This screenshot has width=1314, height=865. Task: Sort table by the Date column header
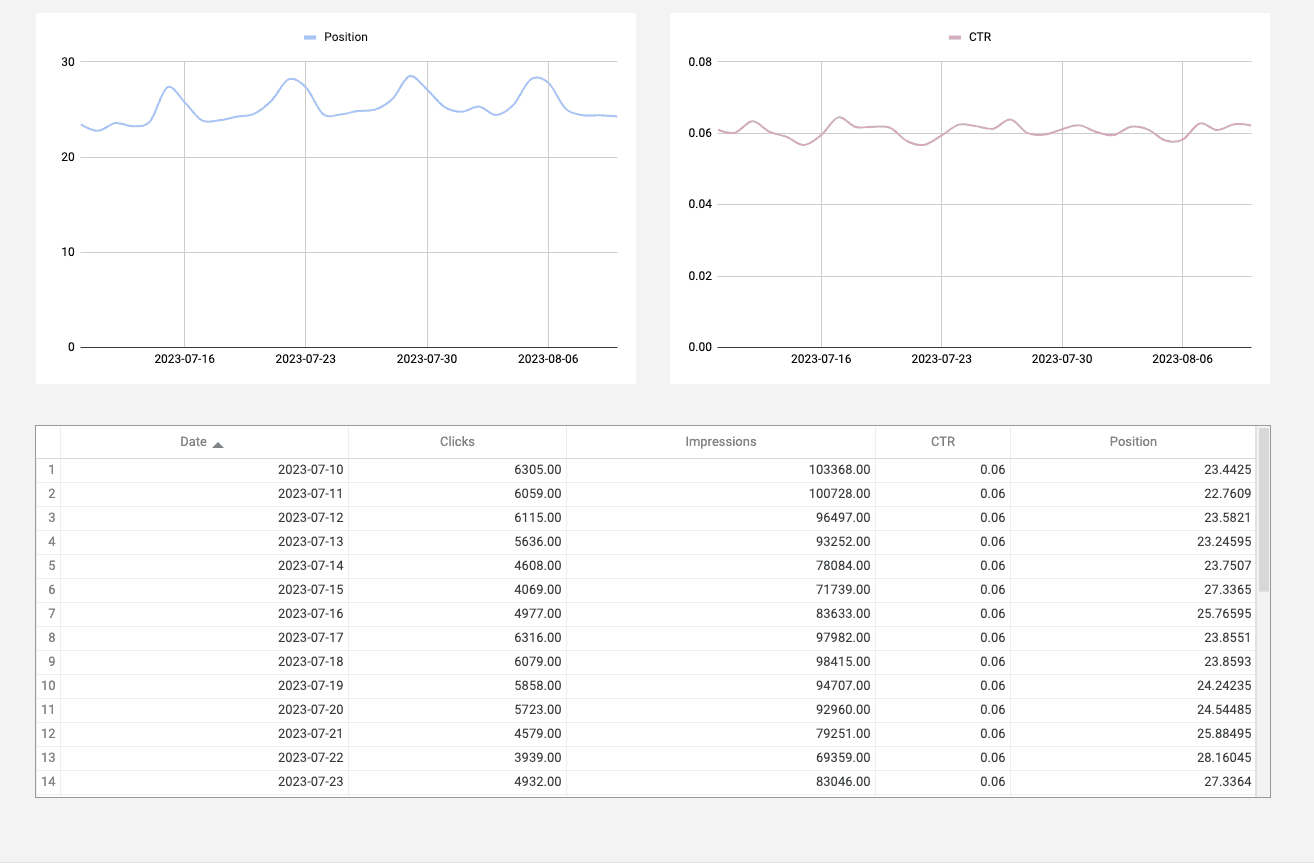tap(204, 442)
